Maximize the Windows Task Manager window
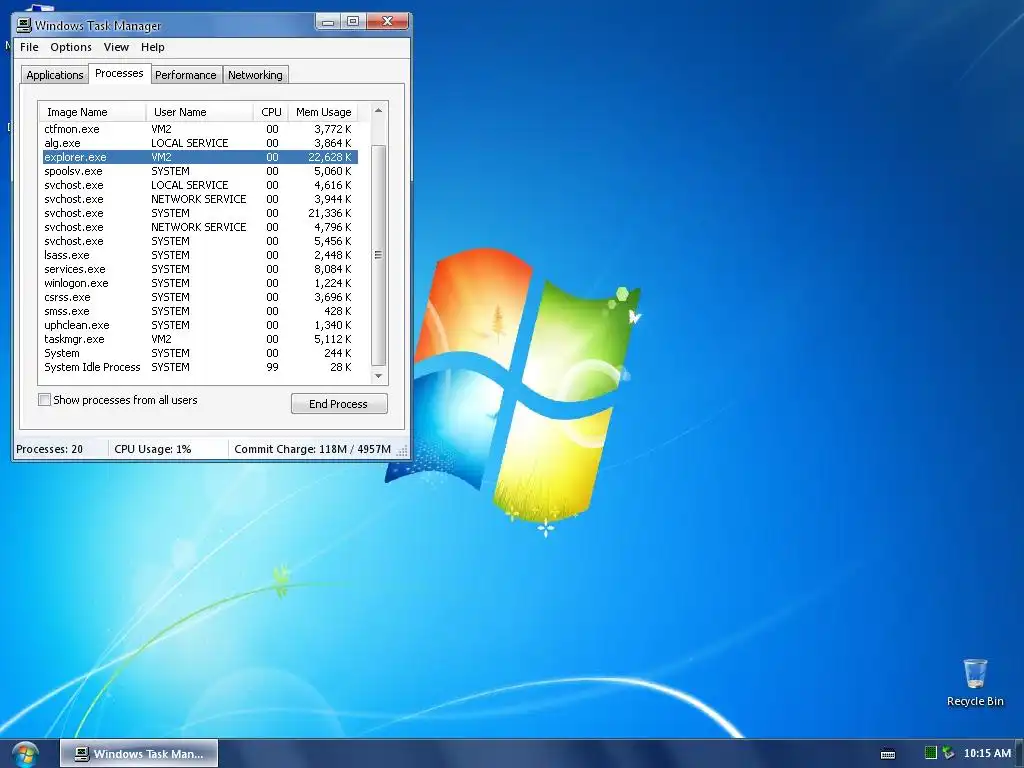The image size is (1024, 768). coord(353,22)
